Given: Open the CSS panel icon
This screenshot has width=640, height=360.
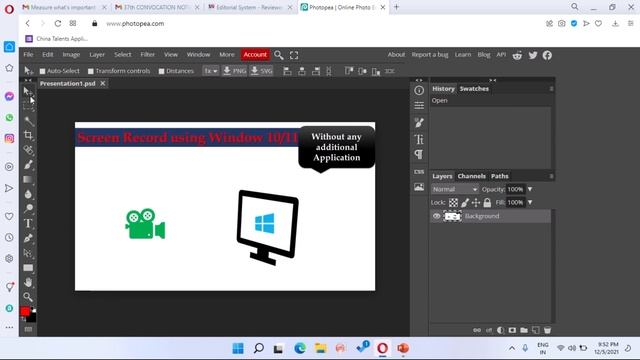Looking at the screenshot, I should coord(419,172).
